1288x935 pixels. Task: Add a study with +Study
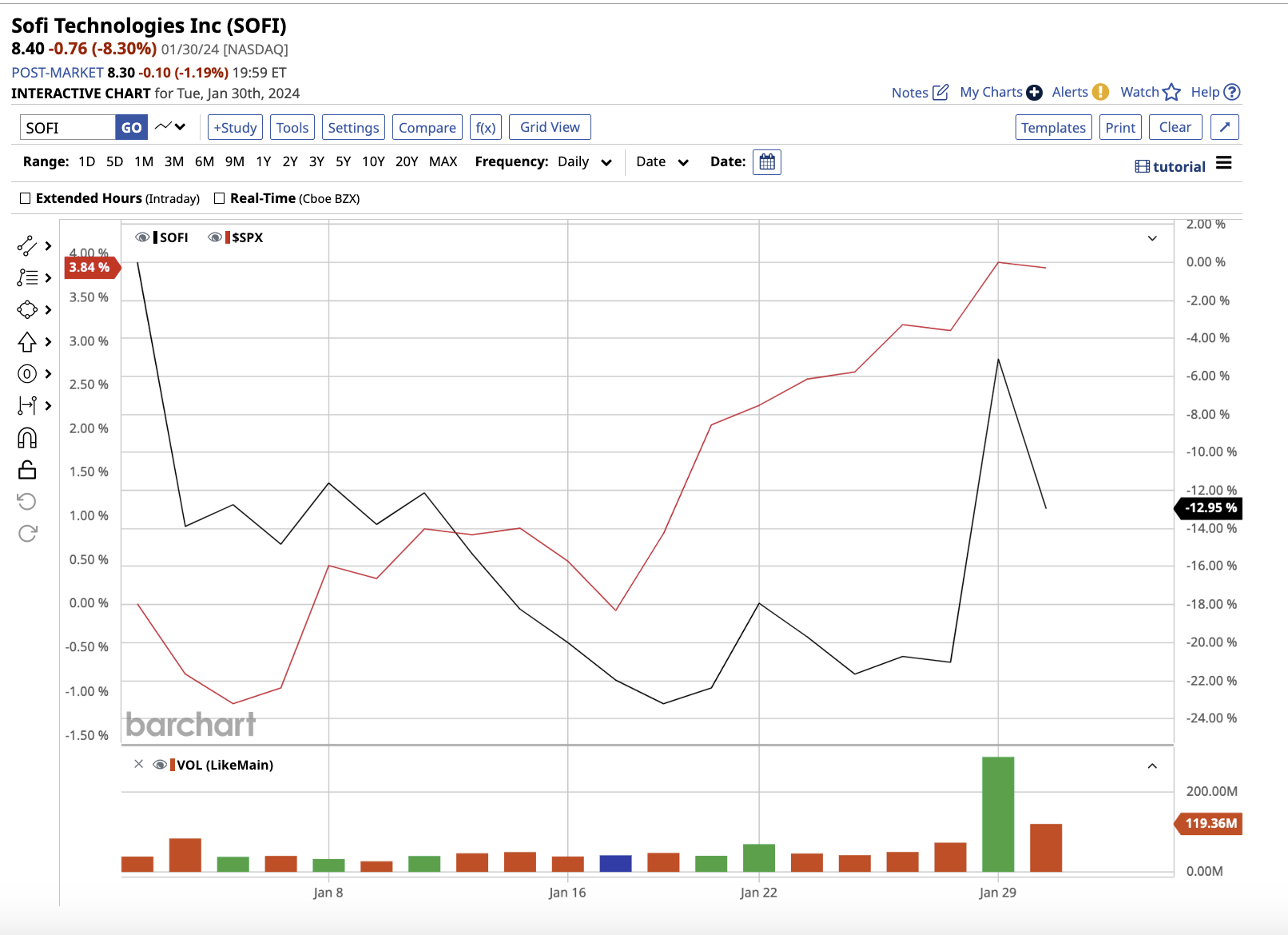tap(235, 127)
